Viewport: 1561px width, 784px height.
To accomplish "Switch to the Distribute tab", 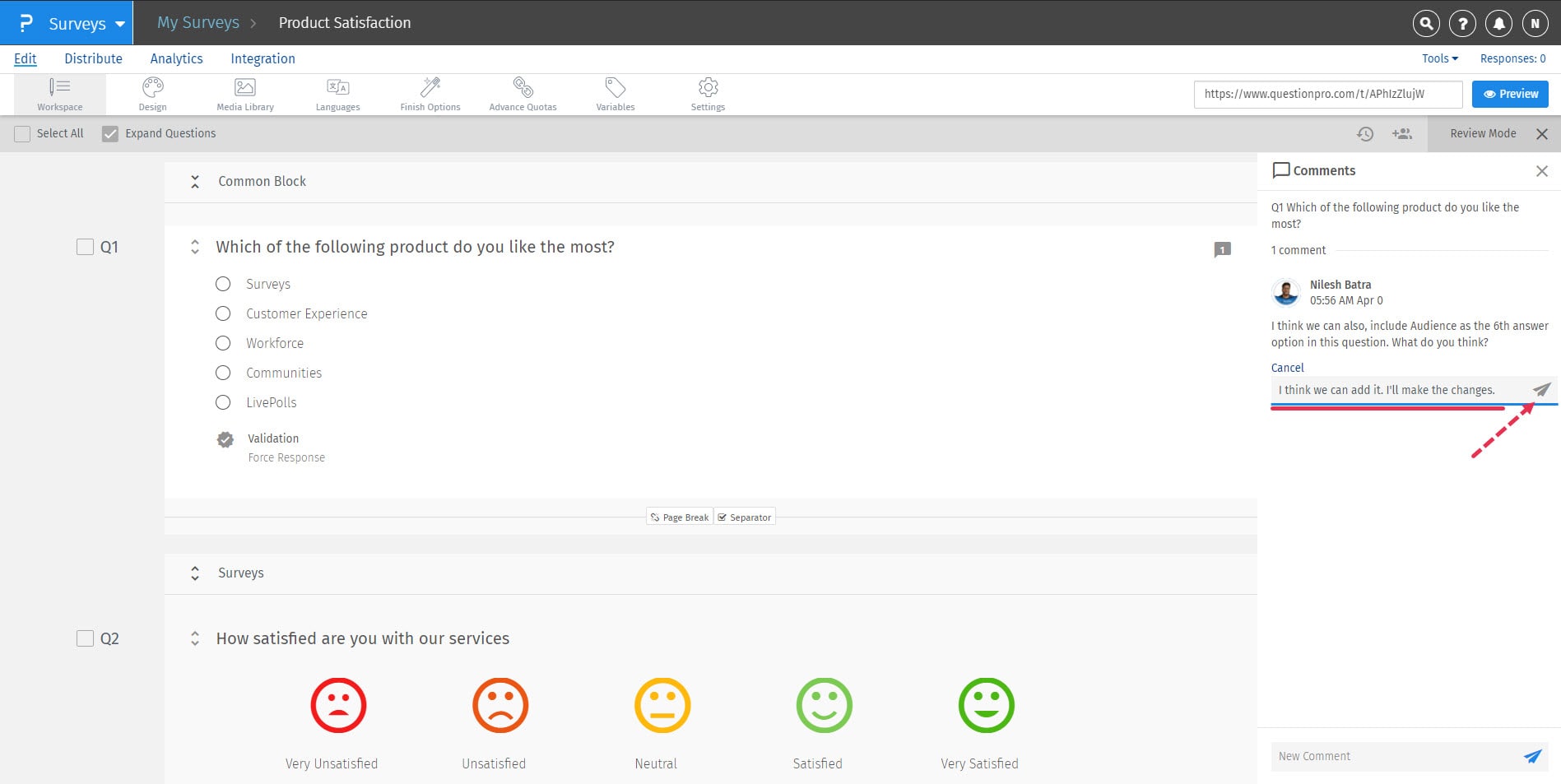I will (x=93, y=58).
